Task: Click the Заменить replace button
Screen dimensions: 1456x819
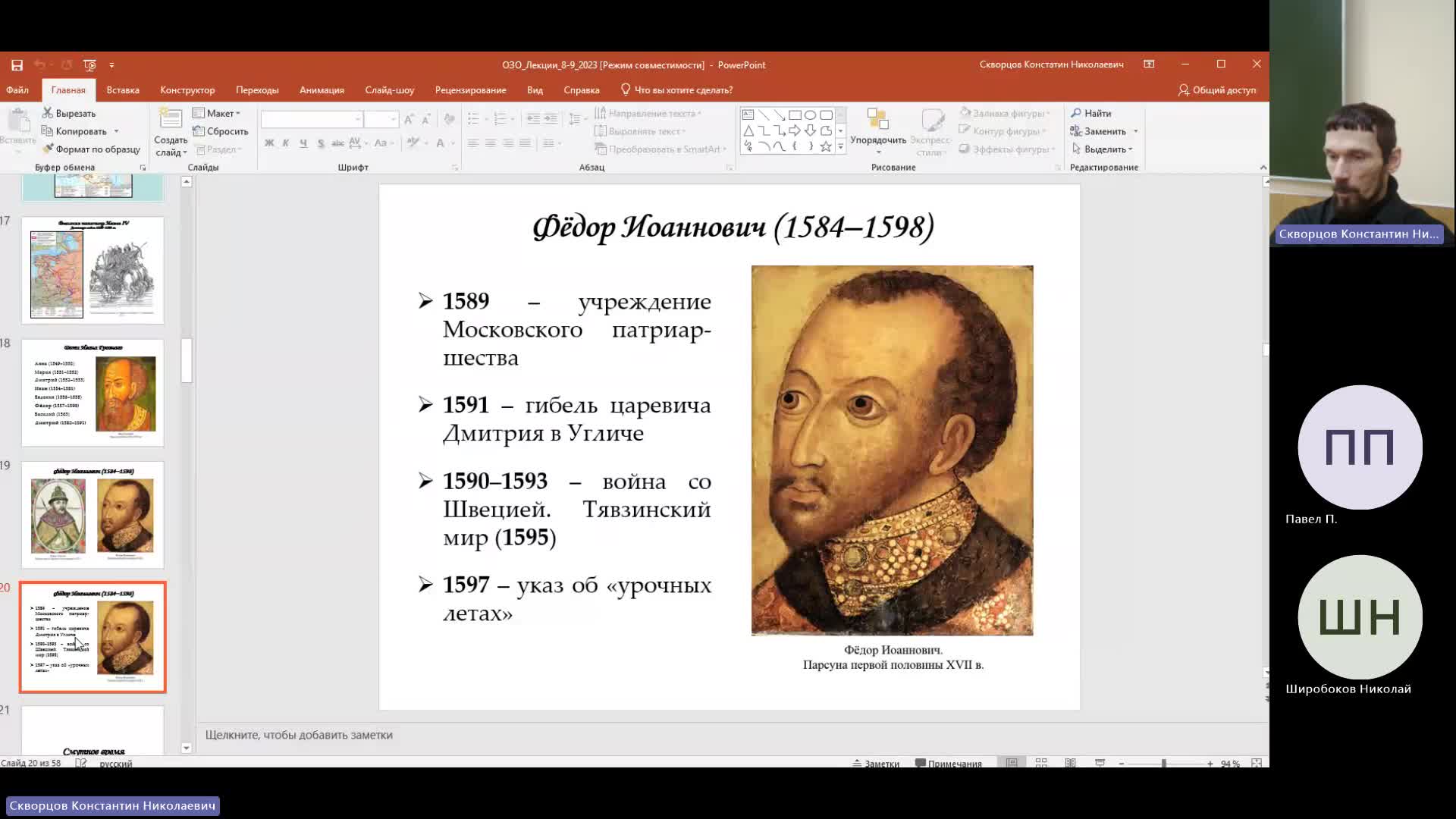Action: 1098,132
